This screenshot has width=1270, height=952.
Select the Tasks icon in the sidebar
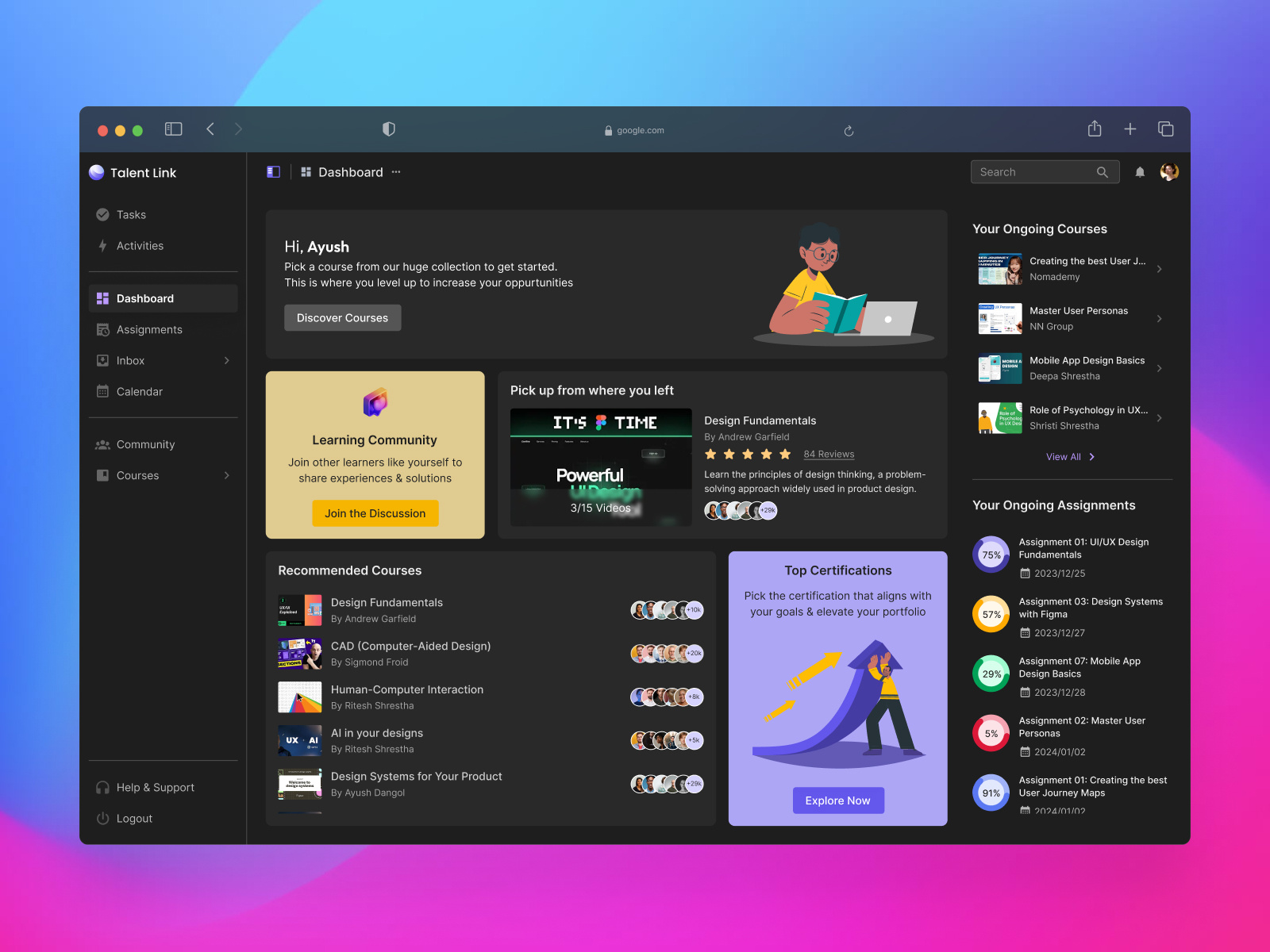[103, 214]
